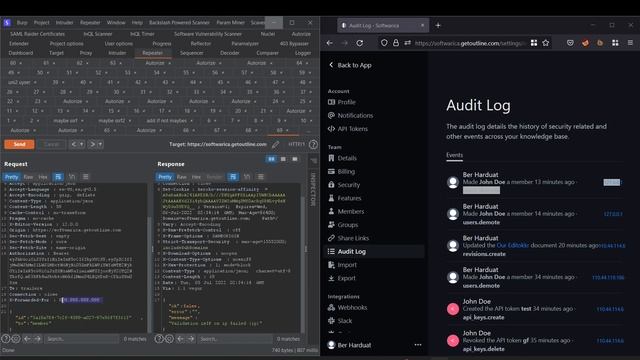Reload the Audit Log page in Firefox
640x360 pixels.
(x=360, y=43)
